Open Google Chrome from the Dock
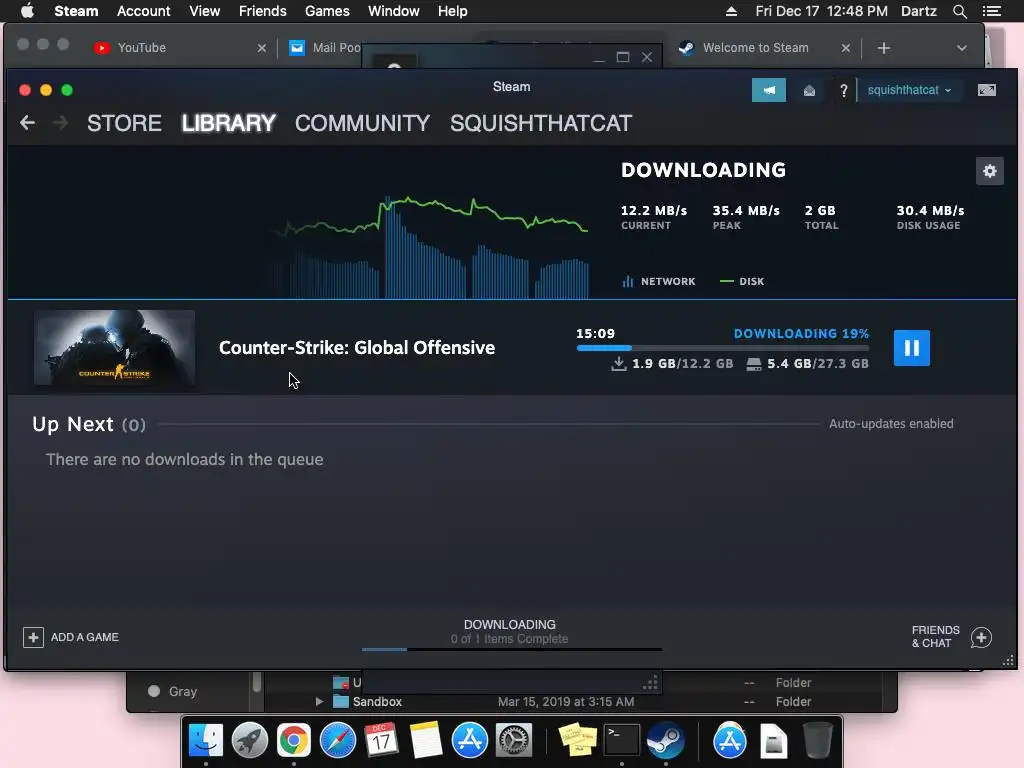1024x768 pixels. pyautogui.click(x=294, y=741)
